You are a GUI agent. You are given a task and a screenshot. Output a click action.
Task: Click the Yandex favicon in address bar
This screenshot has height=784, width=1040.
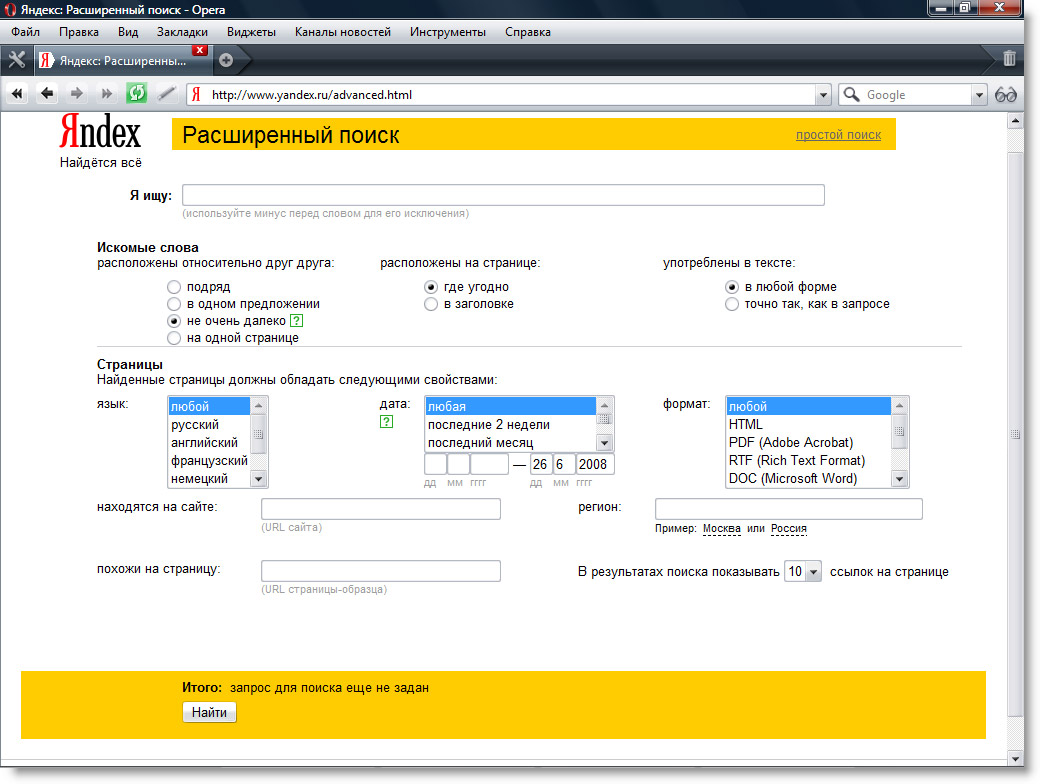196,95
